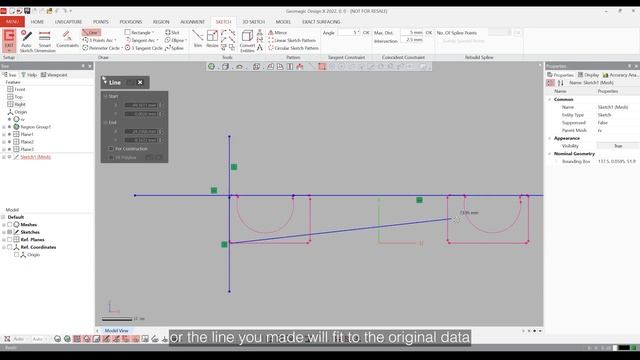Pick the Tangent Arc tool
This screenshot has width=640, height=360.
click(140, 40)
